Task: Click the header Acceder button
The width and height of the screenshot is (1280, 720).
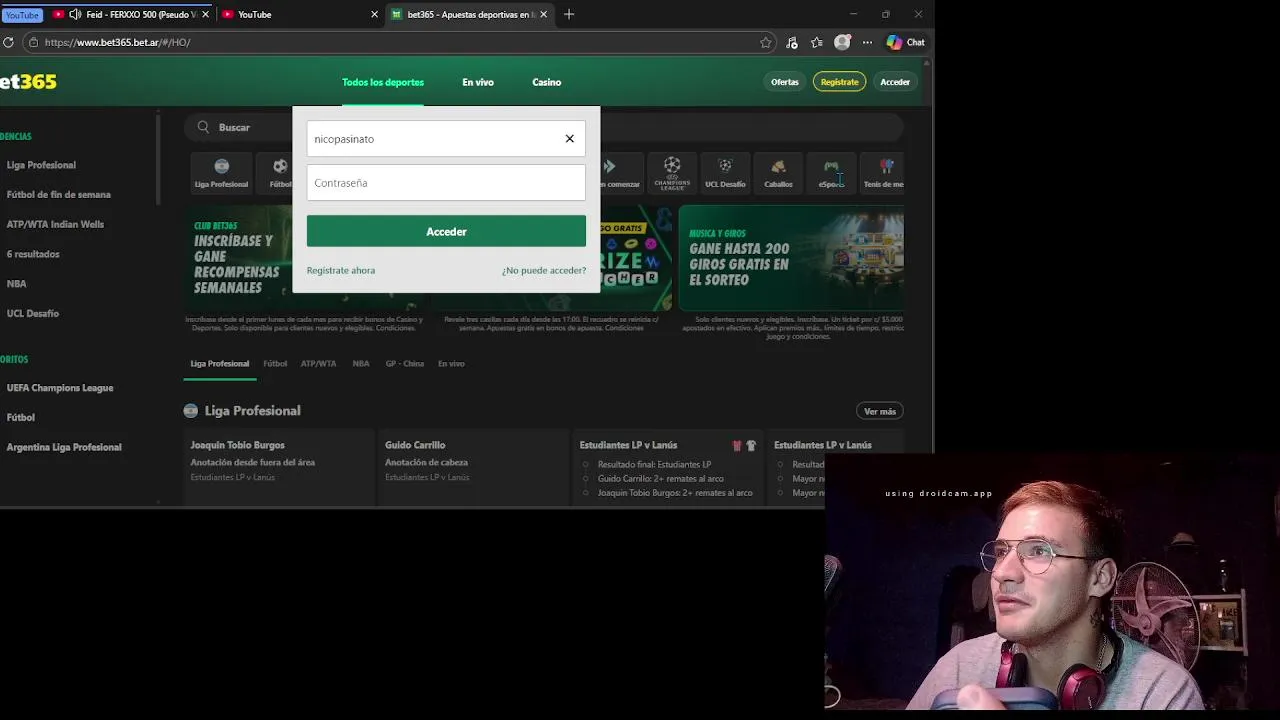Action: pos(895,82)
